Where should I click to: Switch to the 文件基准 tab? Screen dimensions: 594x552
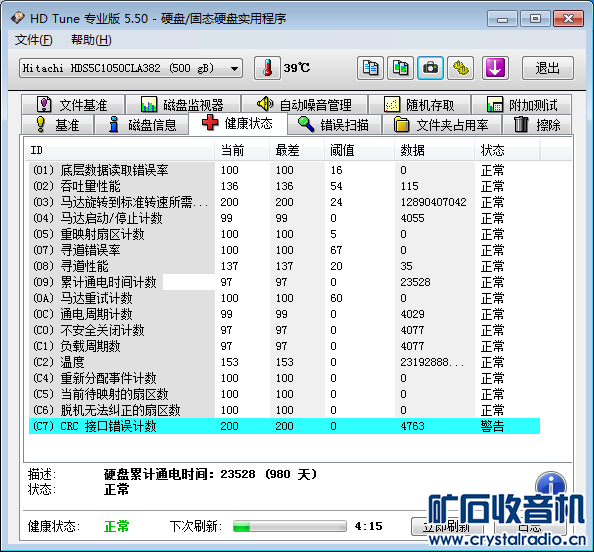[x=73, y=105]
